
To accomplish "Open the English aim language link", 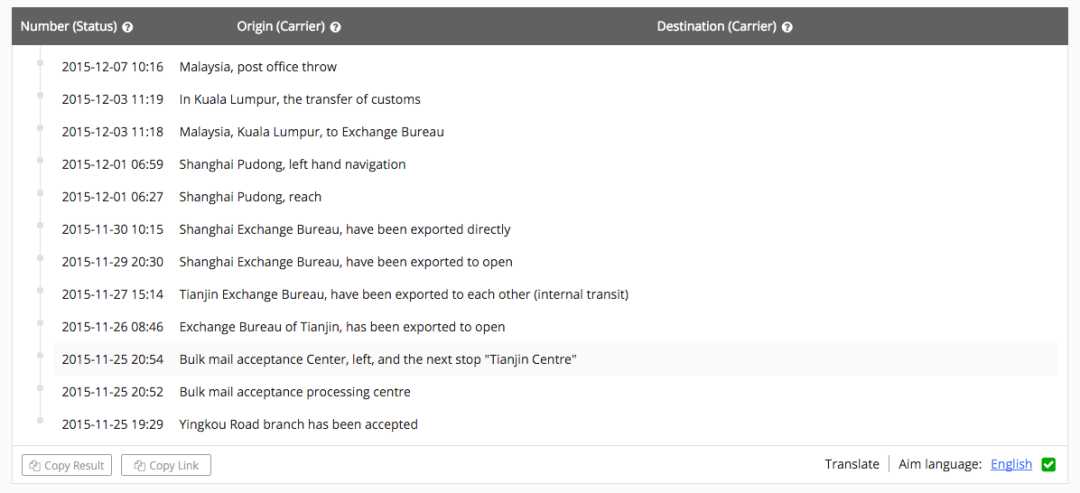I will pyautogui.click(x=1011, y=464).
